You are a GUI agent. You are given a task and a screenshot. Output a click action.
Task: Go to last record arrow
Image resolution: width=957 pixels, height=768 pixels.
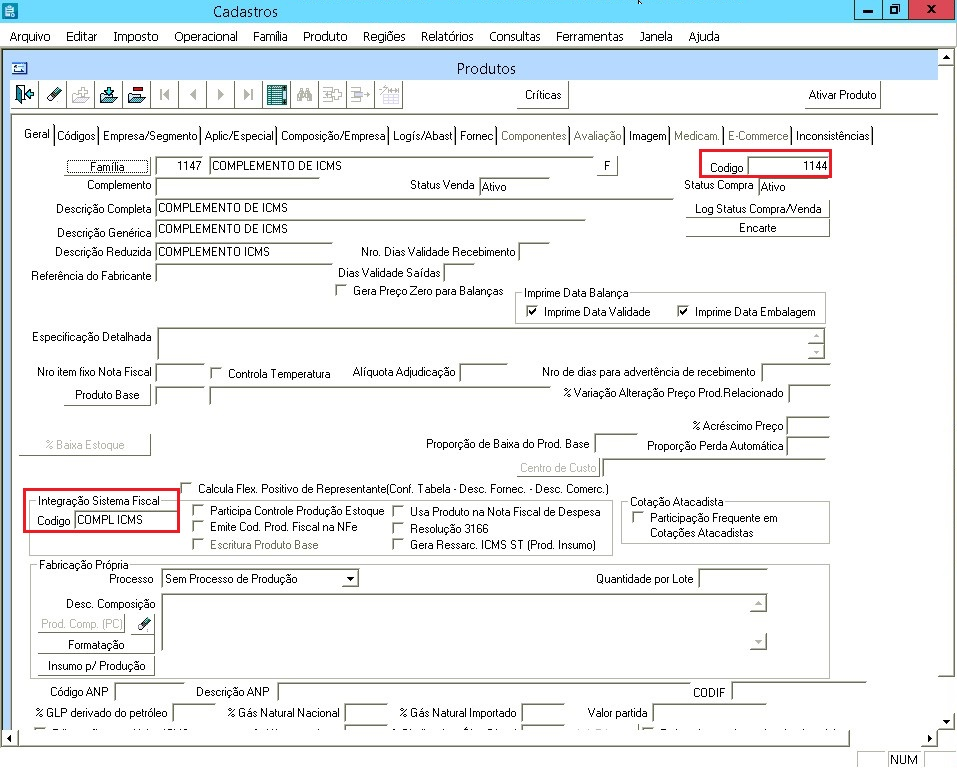[x=248, y=95]
